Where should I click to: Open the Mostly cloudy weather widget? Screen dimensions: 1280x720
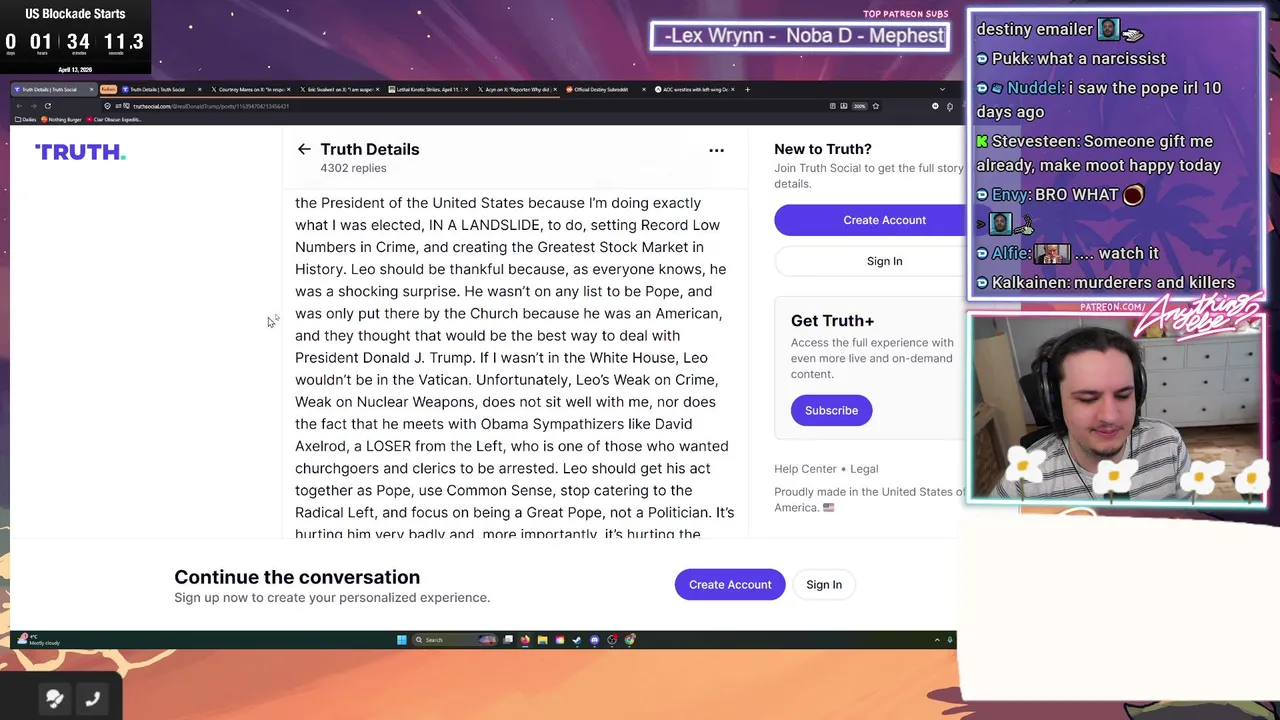pyautogui.click(x=38, y=640)
